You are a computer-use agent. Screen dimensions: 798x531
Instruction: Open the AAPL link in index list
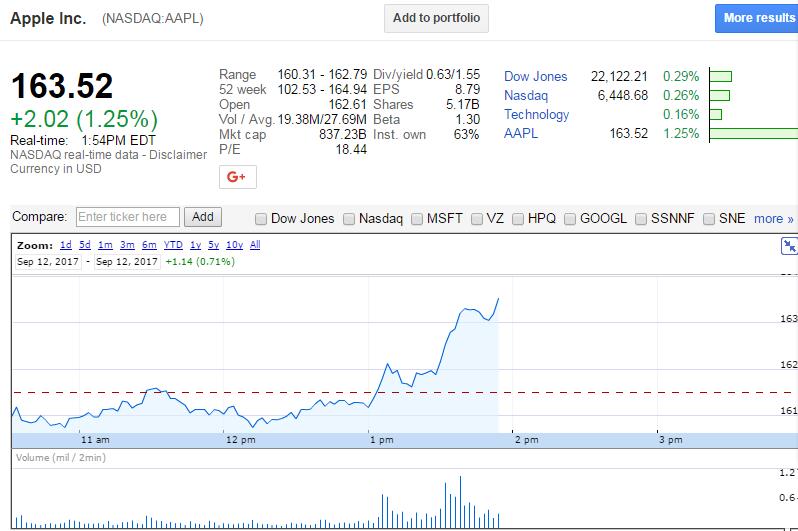click(x=521, y=133)
